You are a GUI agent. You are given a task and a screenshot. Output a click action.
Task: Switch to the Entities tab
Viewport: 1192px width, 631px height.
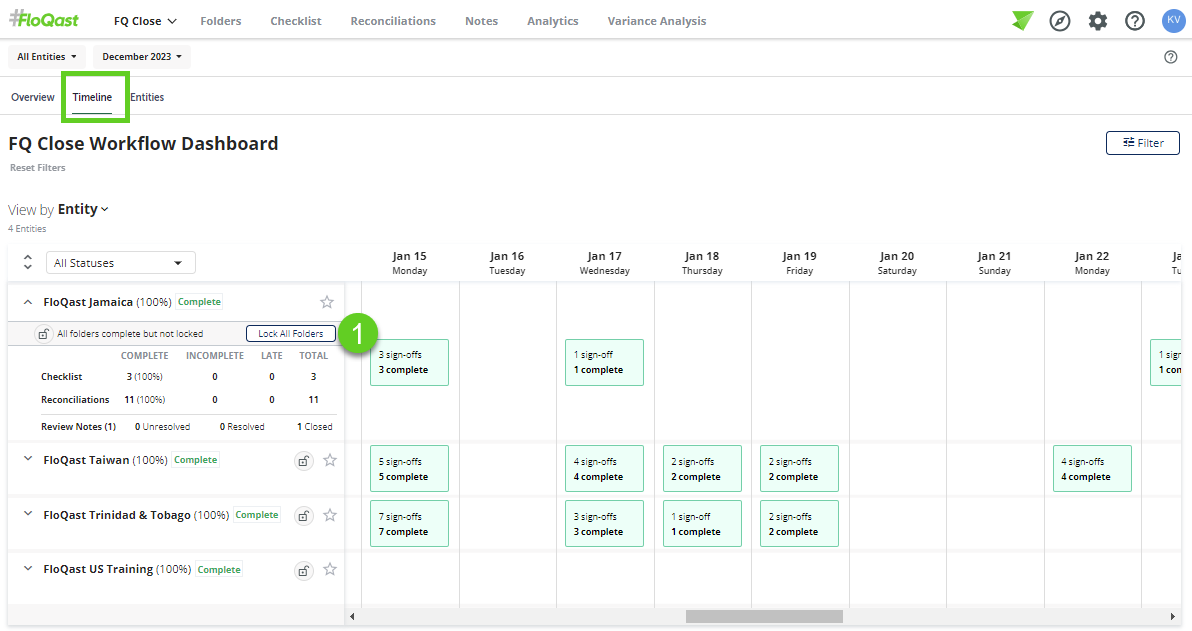pyautogui.click(x=147, y=97)
